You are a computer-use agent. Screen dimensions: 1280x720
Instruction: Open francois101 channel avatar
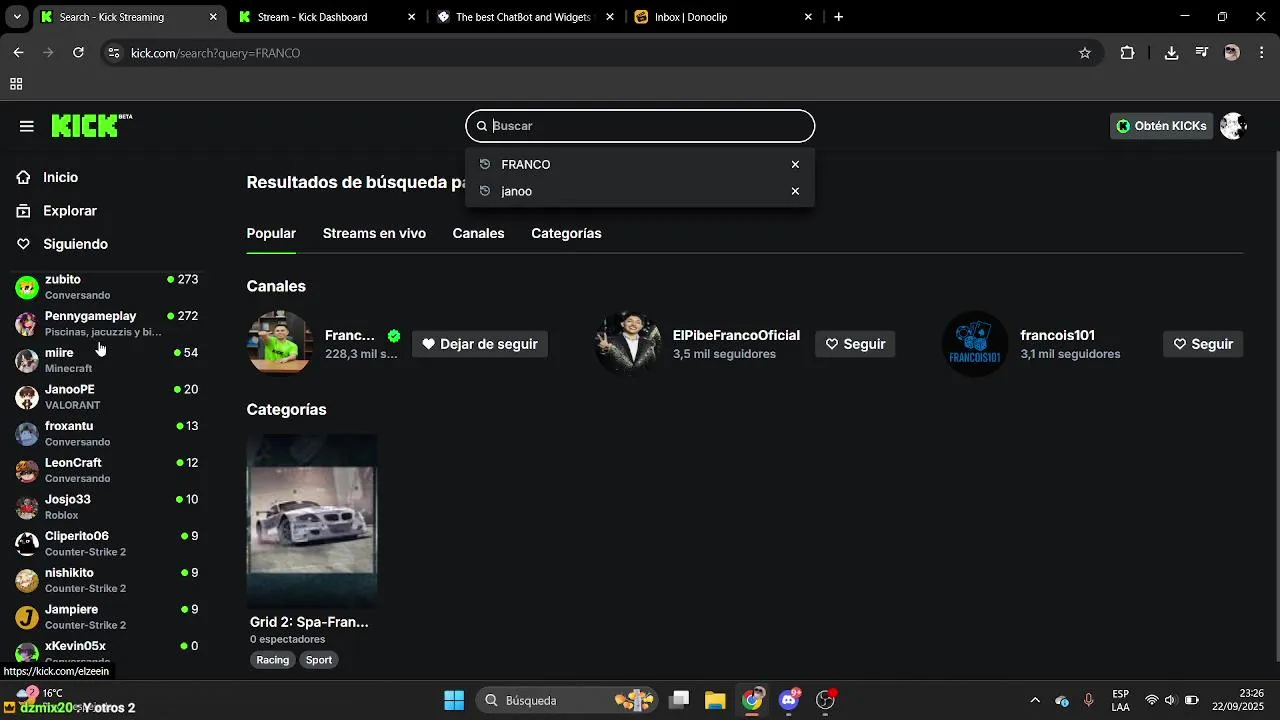pyautogui.click(x=975, y=343)
